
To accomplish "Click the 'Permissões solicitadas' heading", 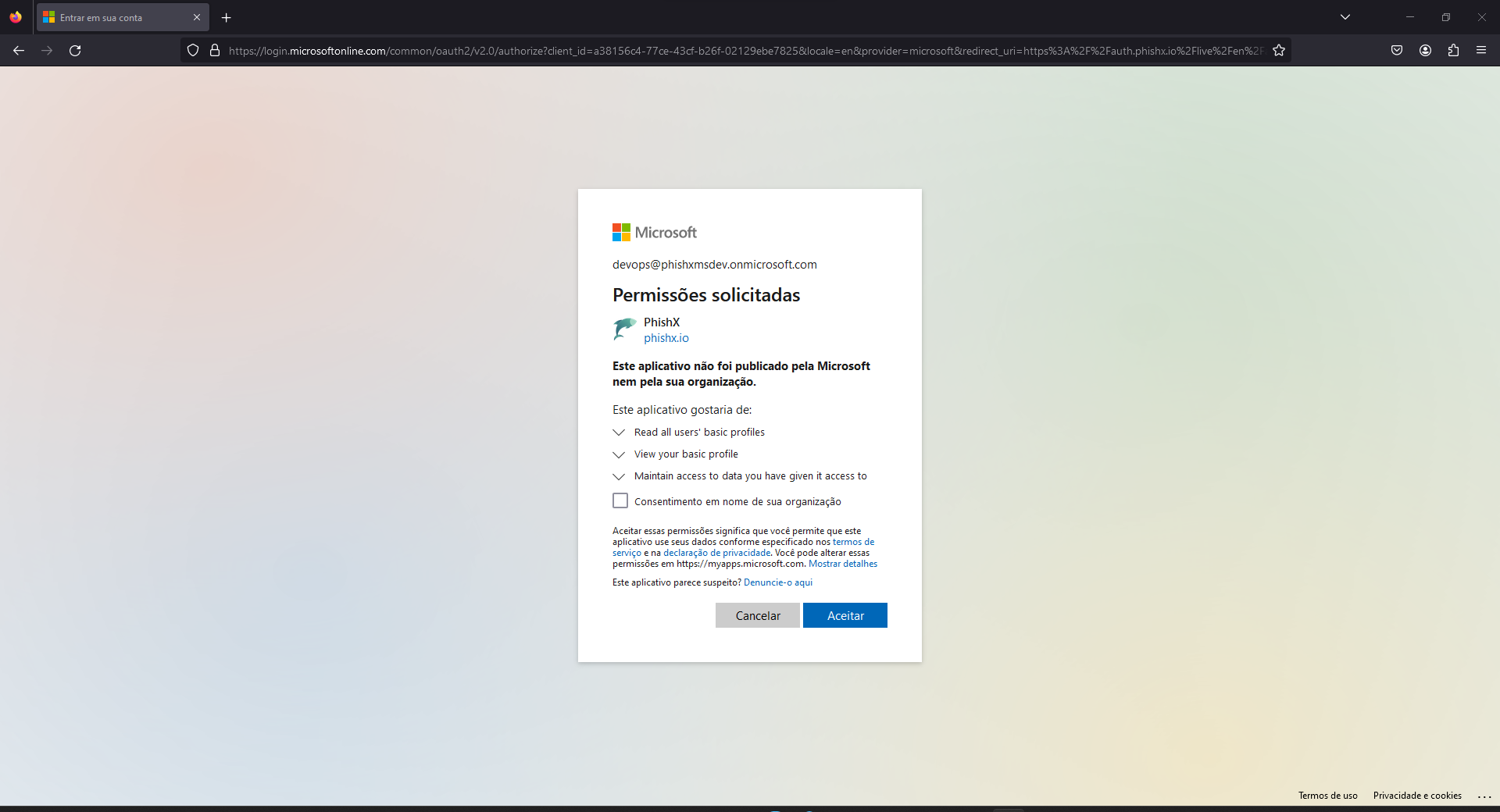I will [706, 295].
